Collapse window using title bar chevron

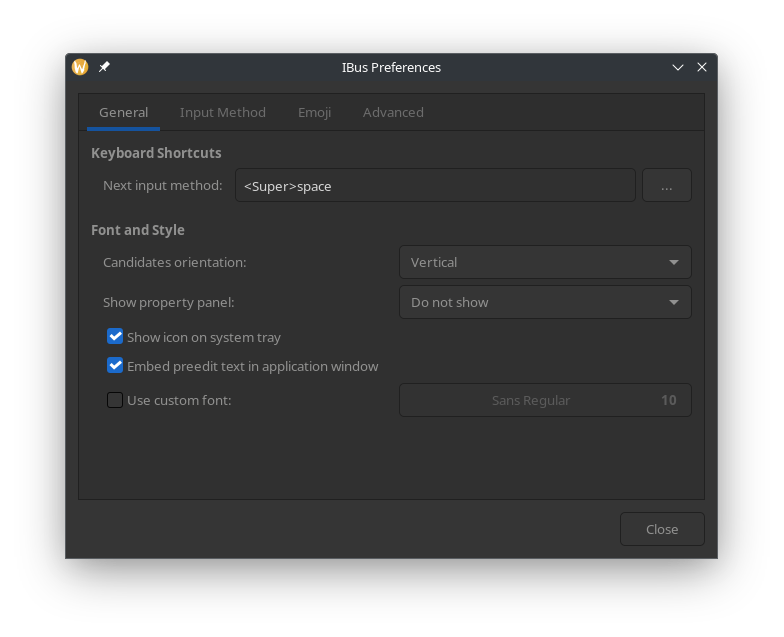678,68
